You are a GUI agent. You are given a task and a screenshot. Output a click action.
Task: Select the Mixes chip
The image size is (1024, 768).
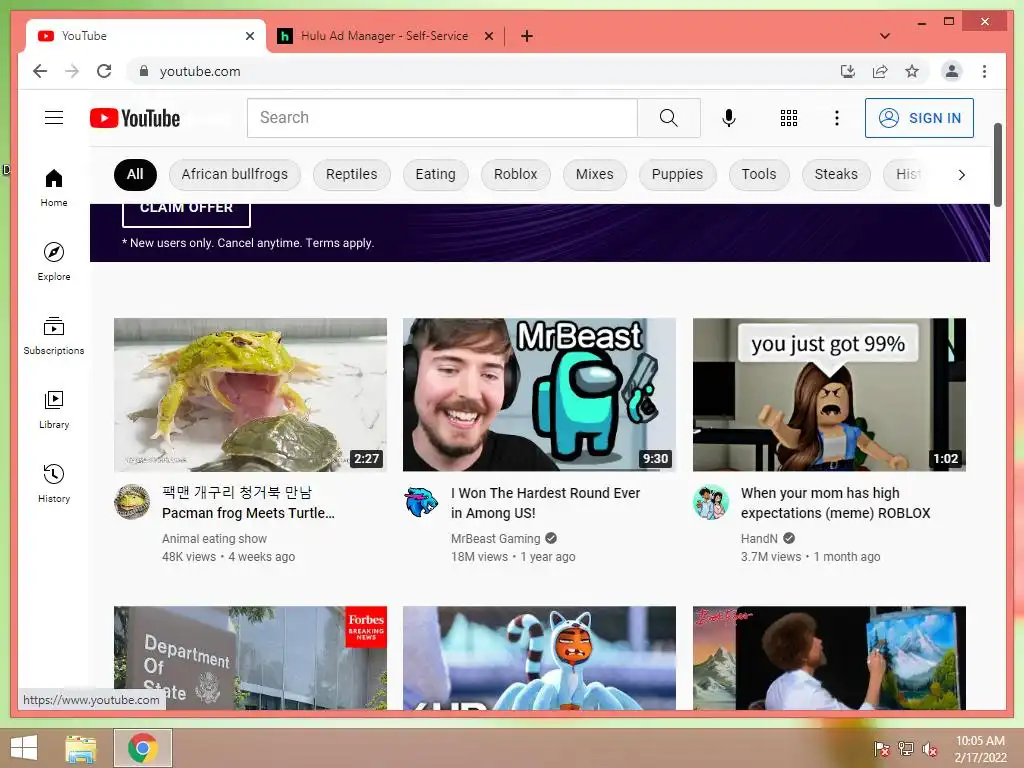[594, 174]
